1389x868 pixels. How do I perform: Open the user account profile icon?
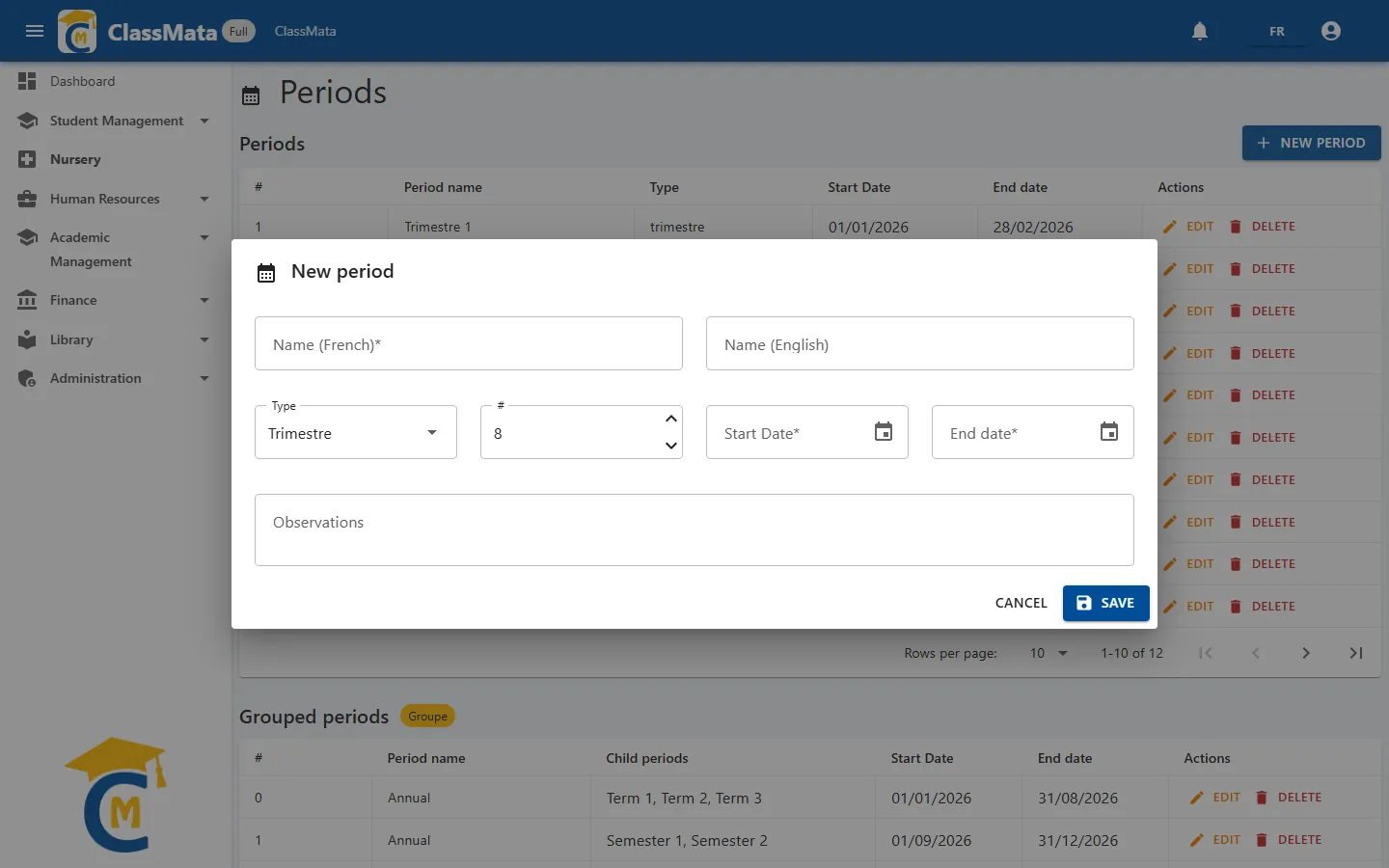1331,31
